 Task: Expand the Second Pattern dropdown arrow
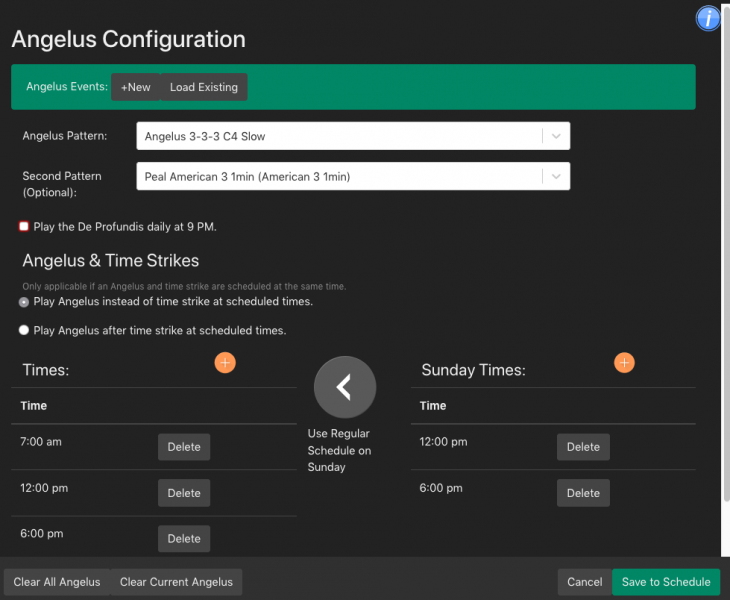[x=556, y=176]
